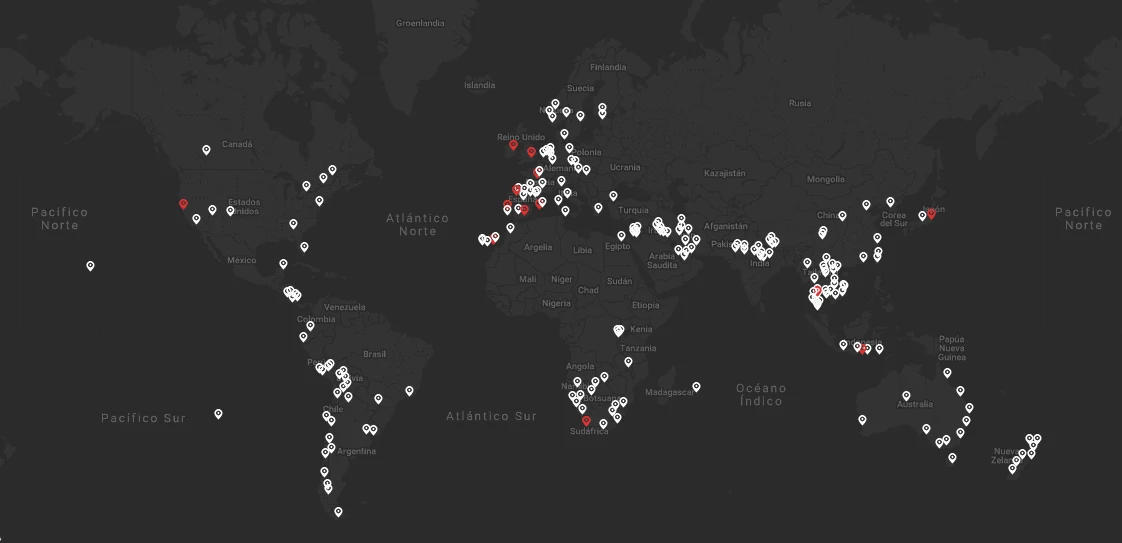Select the red pin left of Reino Unido
The height and width of the screenshot is (543, 1122).
click(x=513, y=145)
